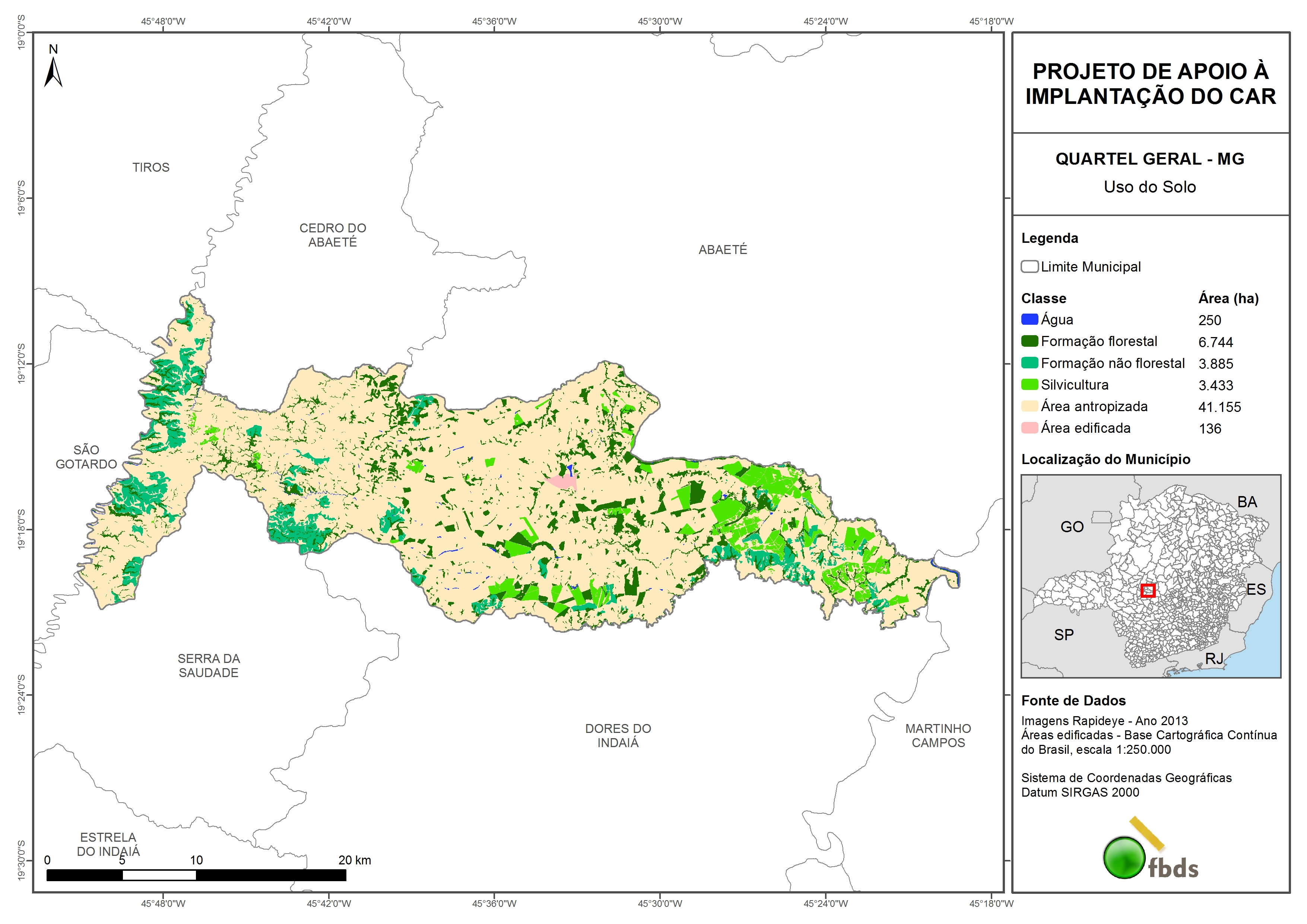Click the Limite Municipal legend symbol
Image resolution: width=1307 pixels, height=924 pixels.
[1029, 266]
